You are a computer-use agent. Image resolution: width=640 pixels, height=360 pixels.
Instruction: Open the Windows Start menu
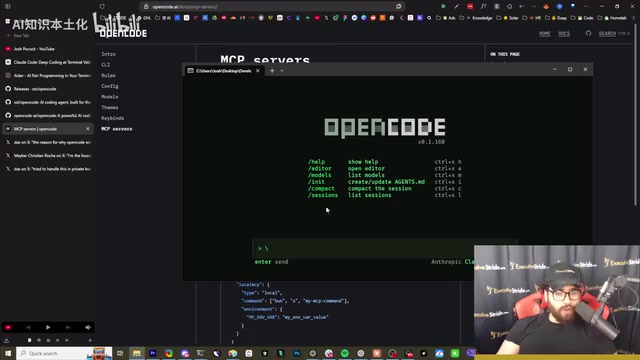click(8, 353)
